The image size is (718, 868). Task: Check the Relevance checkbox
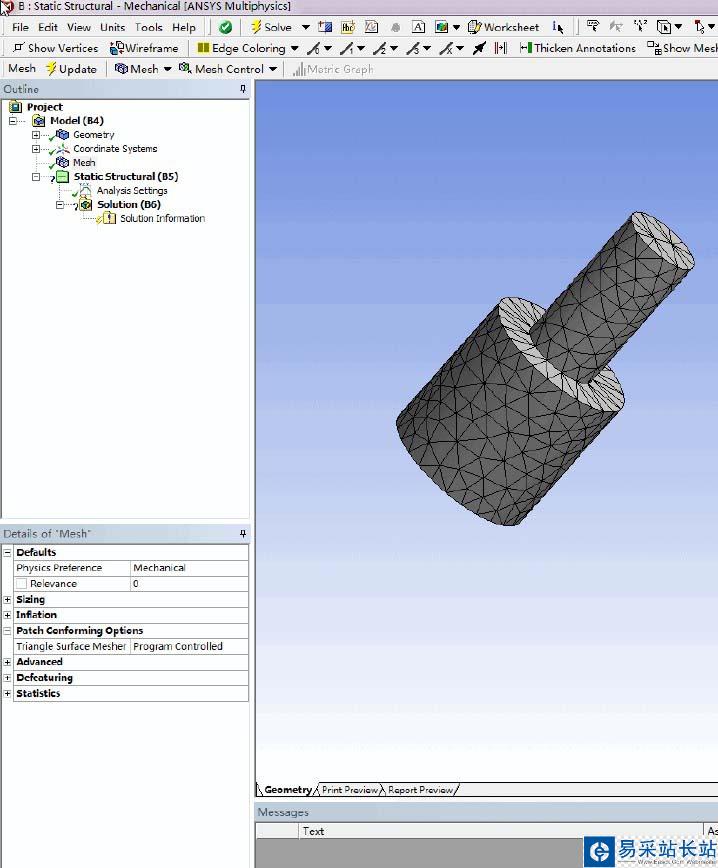[22, 583]
